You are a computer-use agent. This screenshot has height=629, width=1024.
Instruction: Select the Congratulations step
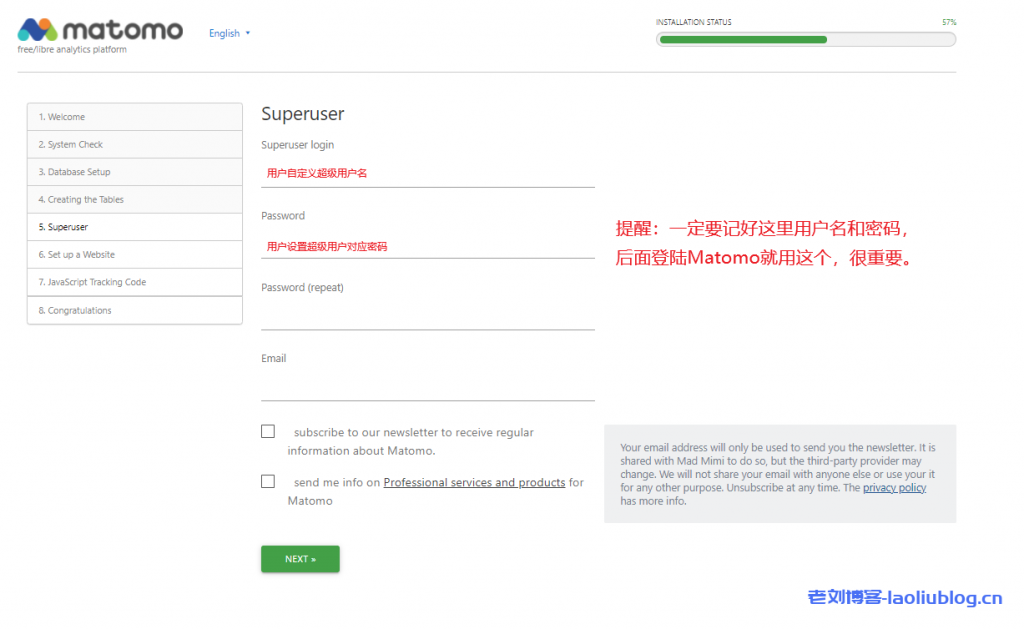[134, 310]
